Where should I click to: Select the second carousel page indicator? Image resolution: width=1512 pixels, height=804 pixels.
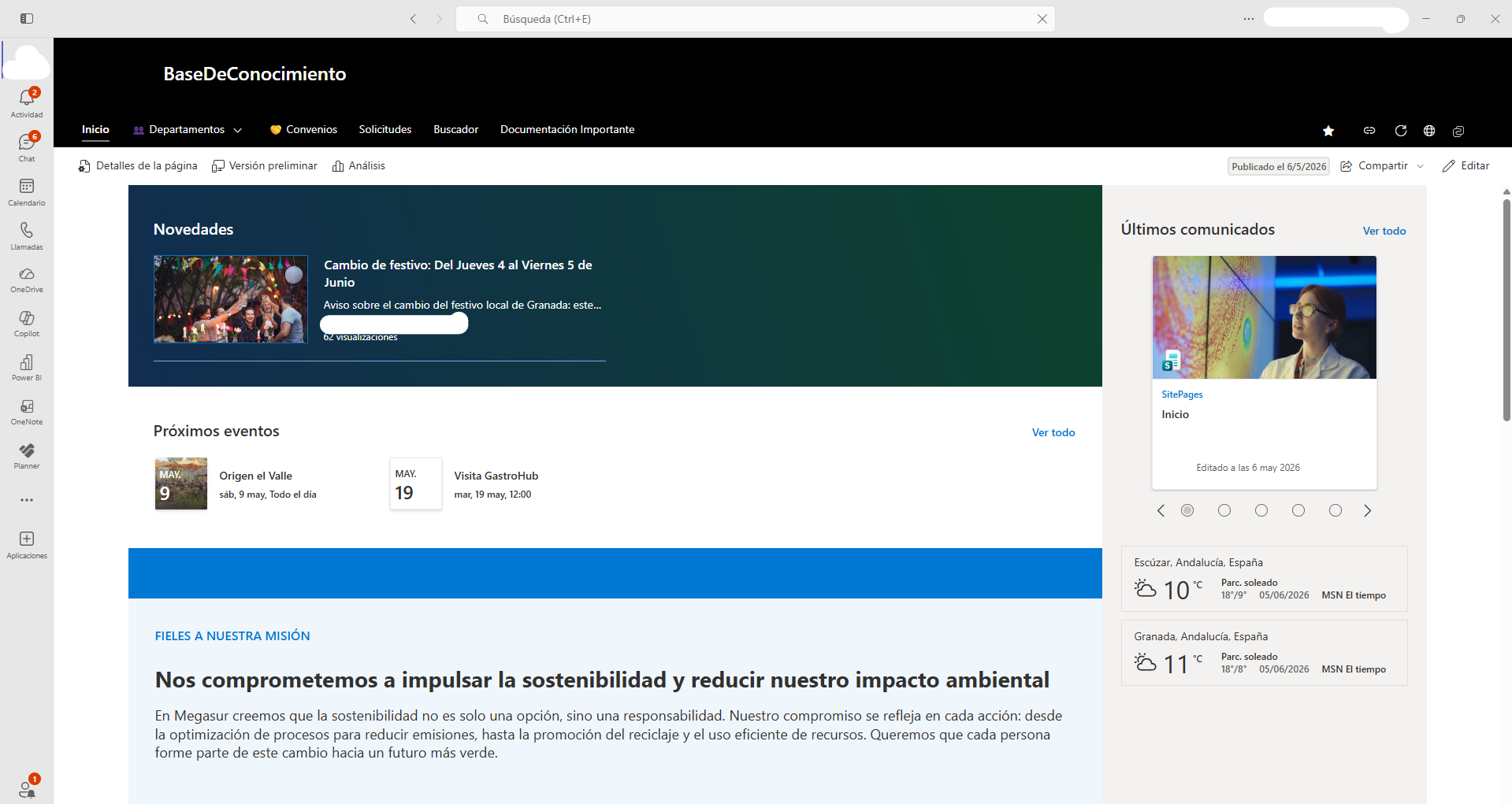[x=1224, y=510]
